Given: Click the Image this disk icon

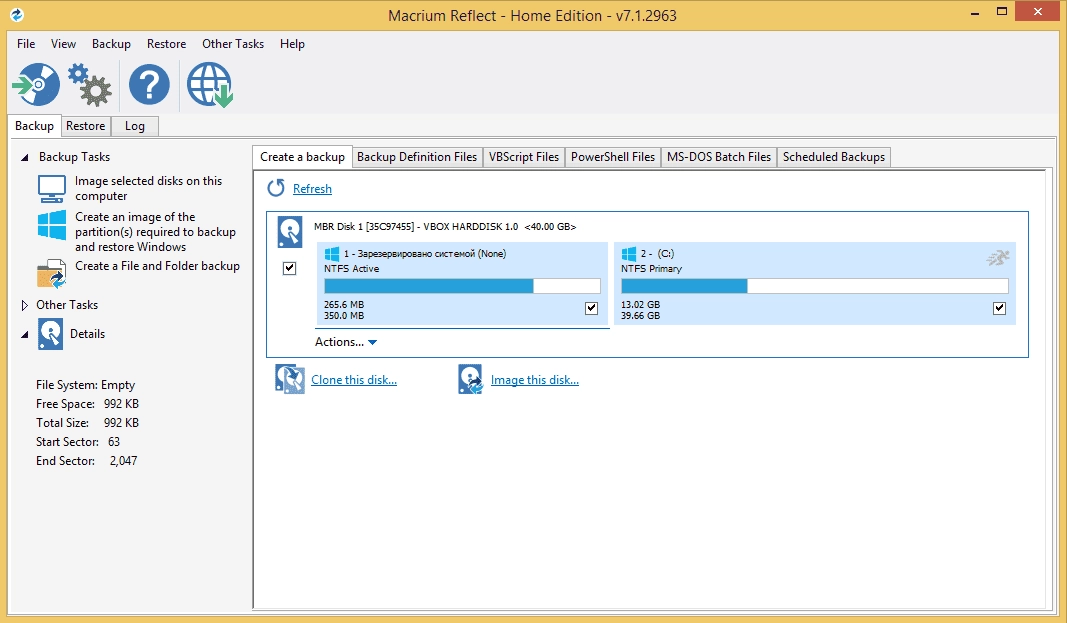Looking at the screenshot, I should click(x=470, y=379).
